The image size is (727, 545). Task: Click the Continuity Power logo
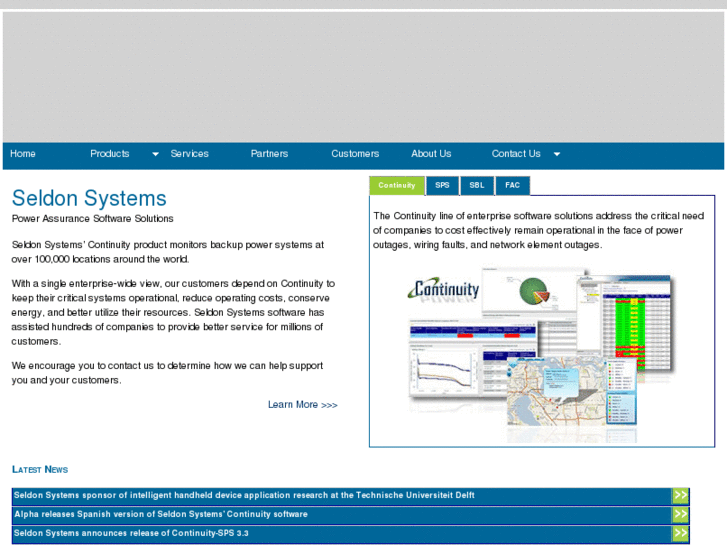(444, 290)
